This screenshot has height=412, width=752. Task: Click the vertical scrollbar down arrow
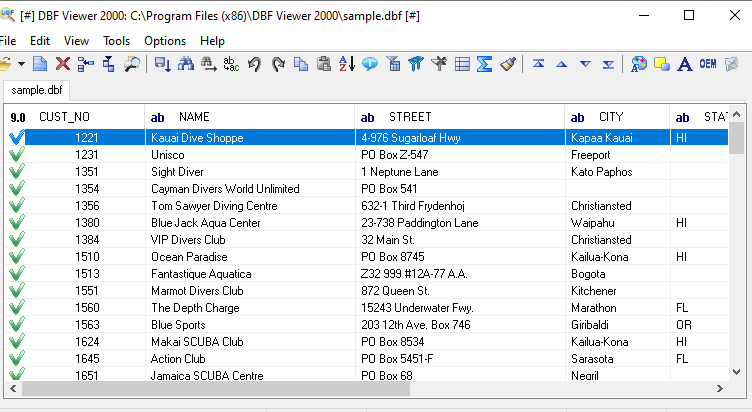tap(737, 372)
